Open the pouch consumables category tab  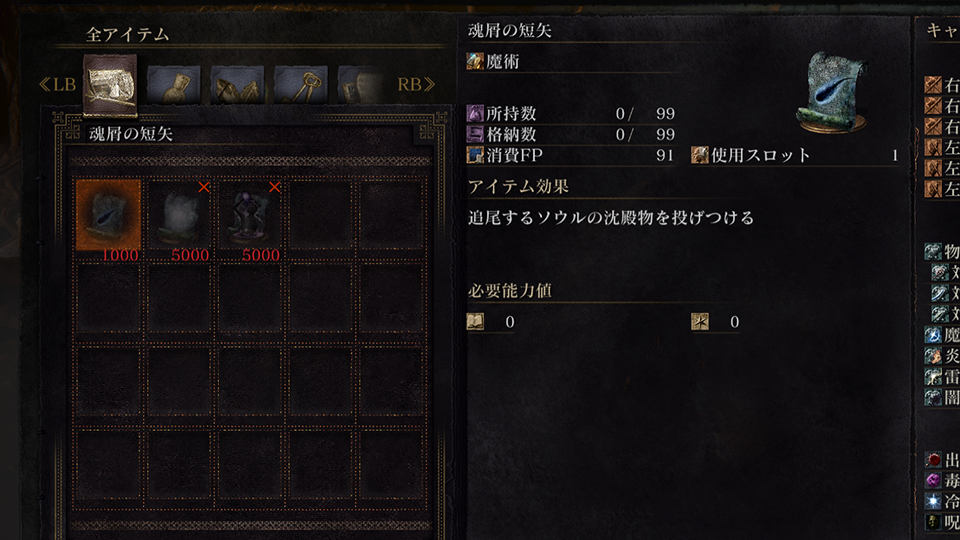[173, 85]
